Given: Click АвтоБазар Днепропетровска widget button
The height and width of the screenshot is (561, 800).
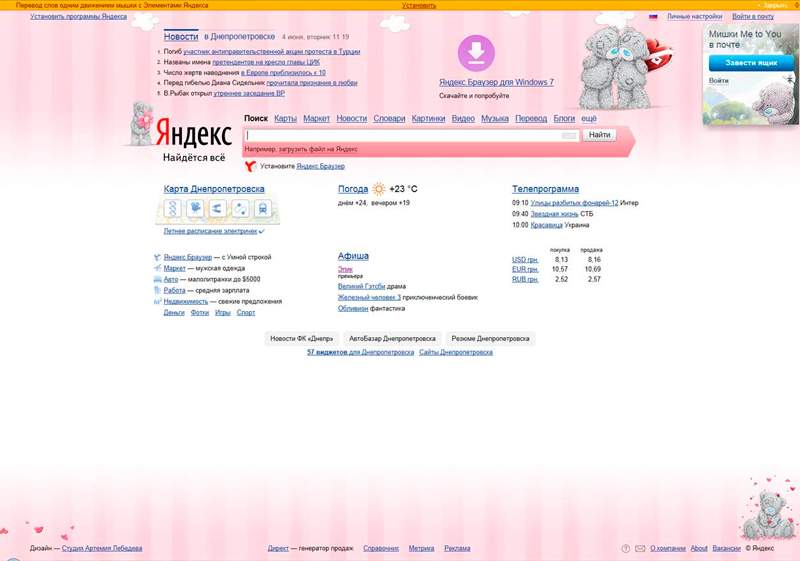Looking at the screenshot, I should coord(392,339).
